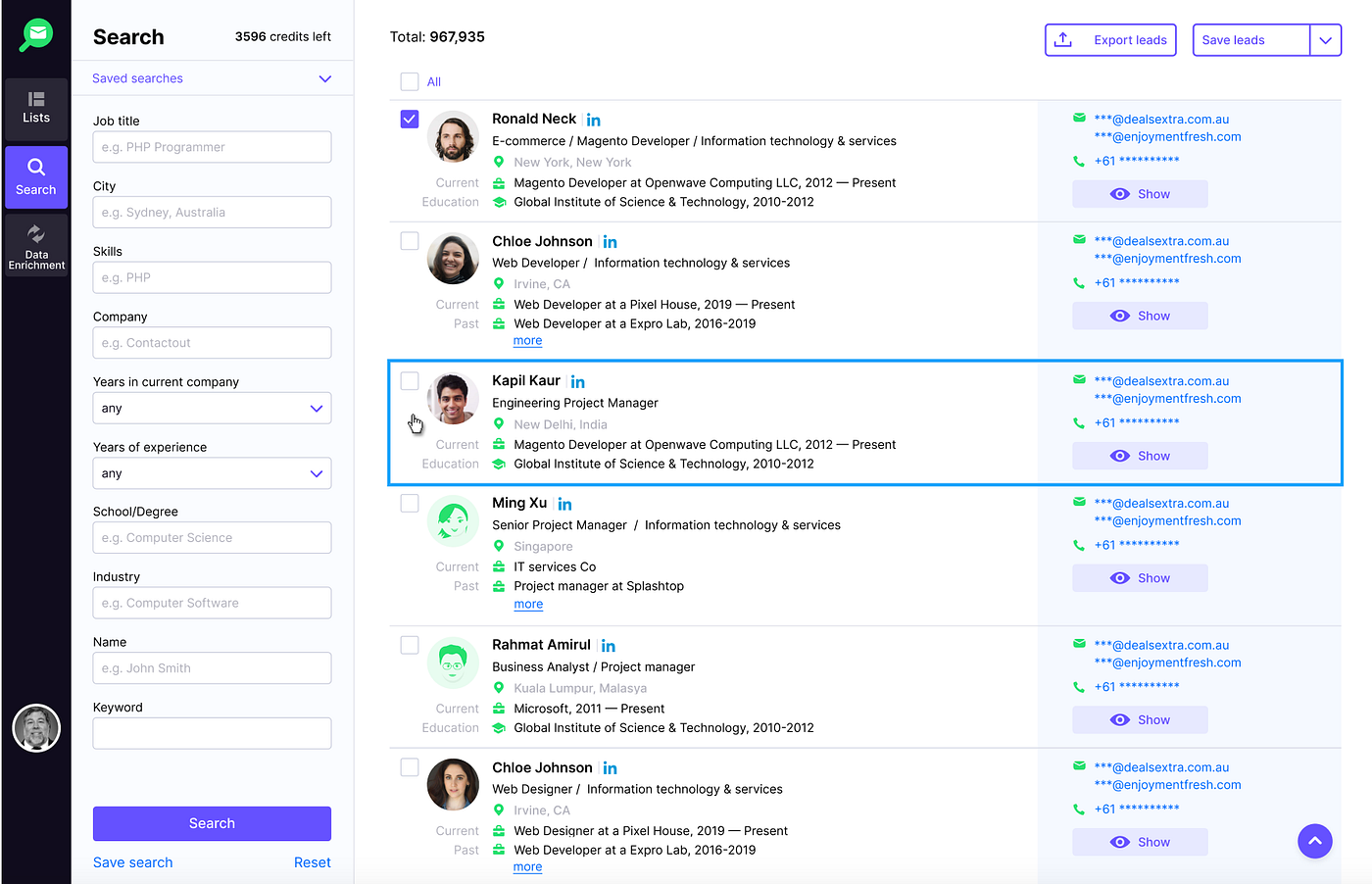This screenshot has height=884, width=1372.
Task: Click Kapil Kaur's education cap icon
Action: tap(499, 464)
